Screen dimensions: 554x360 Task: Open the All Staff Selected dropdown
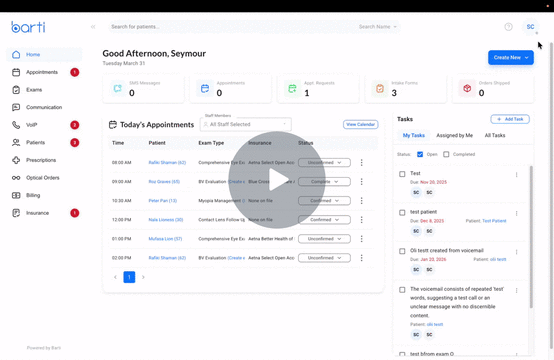pos(246,124)
